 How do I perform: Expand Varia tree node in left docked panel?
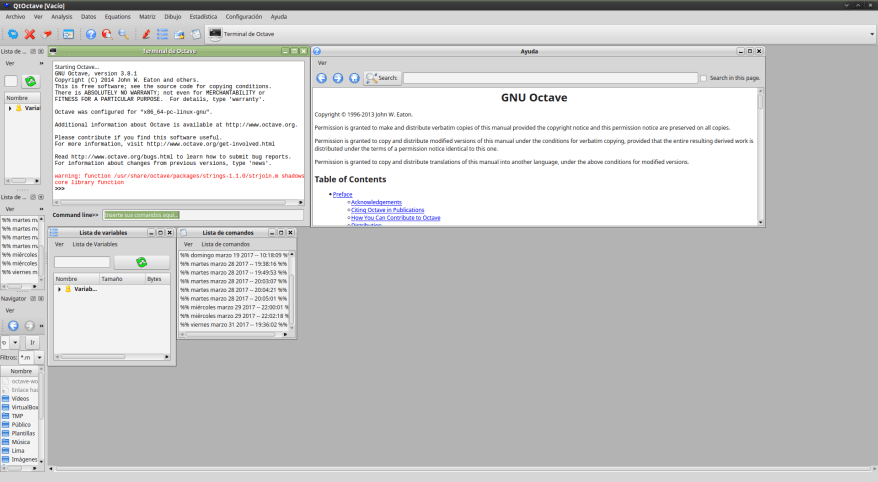(x=10, y=108)
